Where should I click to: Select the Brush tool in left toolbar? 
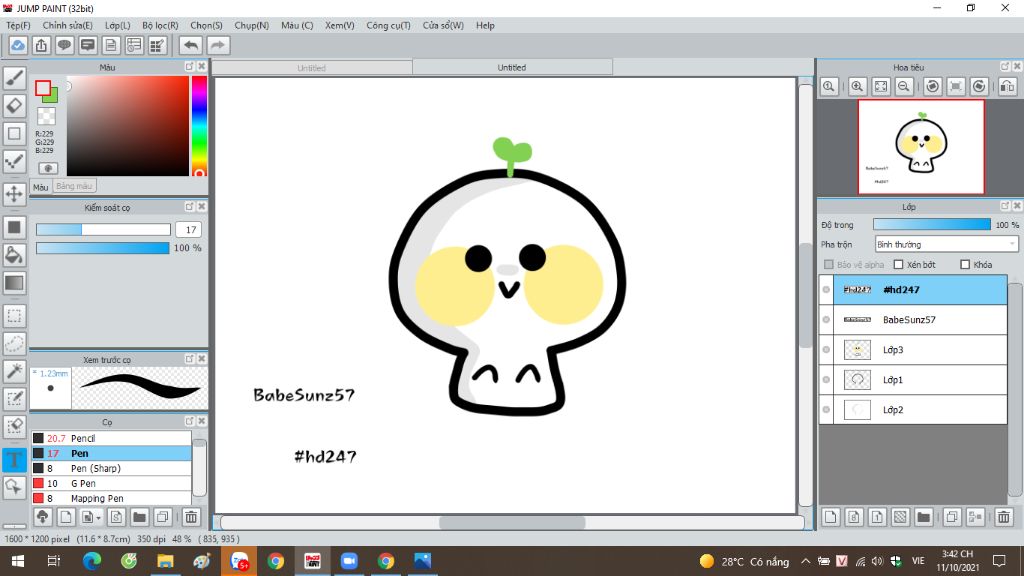(x=14, y=78)
